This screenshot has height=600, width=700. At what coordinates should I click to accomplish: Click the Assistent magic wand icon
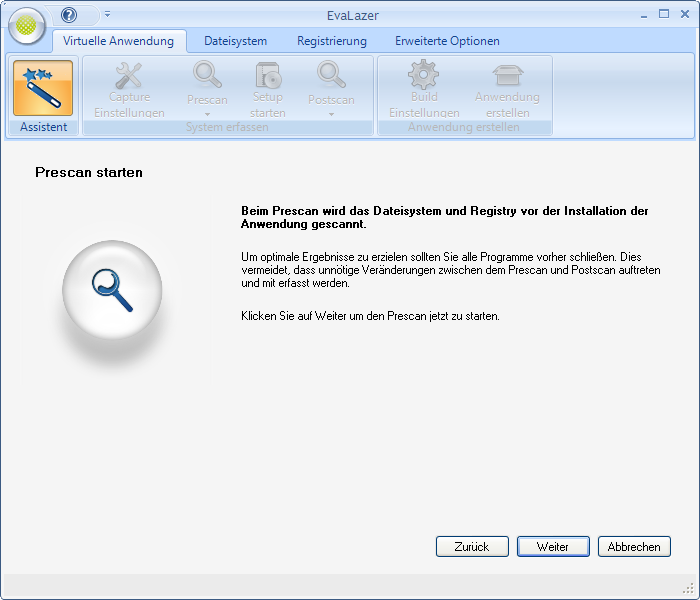coord(43,88)
